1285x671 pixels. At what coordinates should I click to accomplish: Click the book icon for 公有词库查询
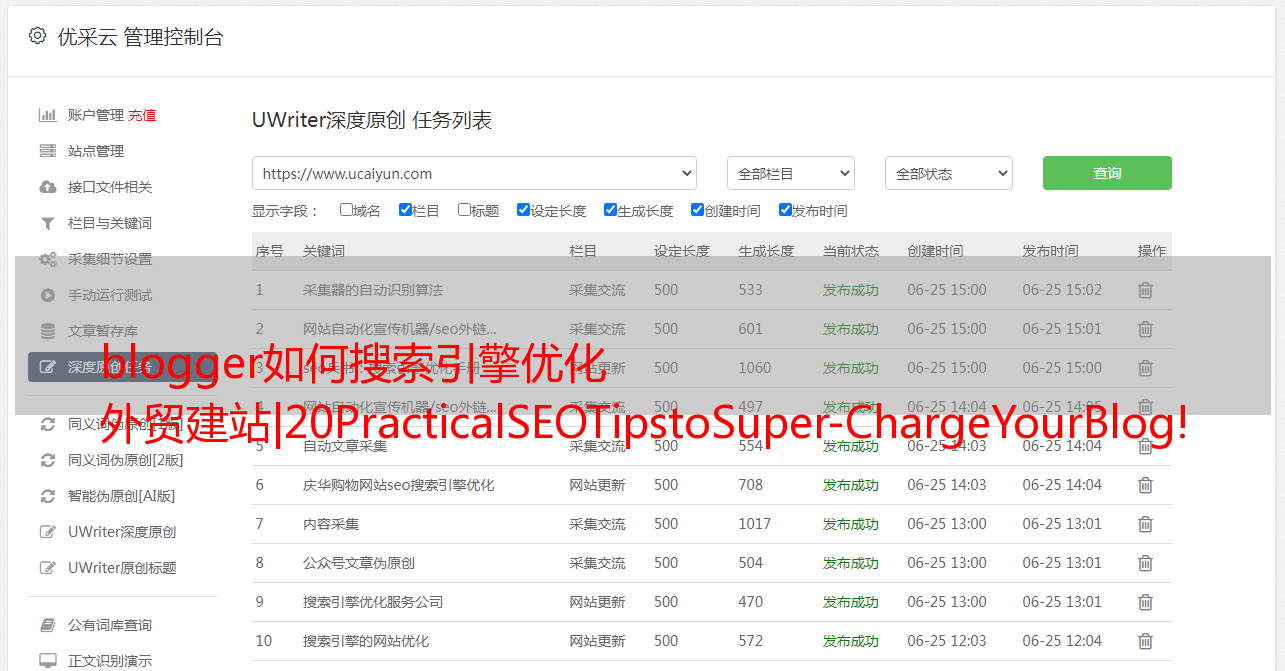[x=47, y=625]
